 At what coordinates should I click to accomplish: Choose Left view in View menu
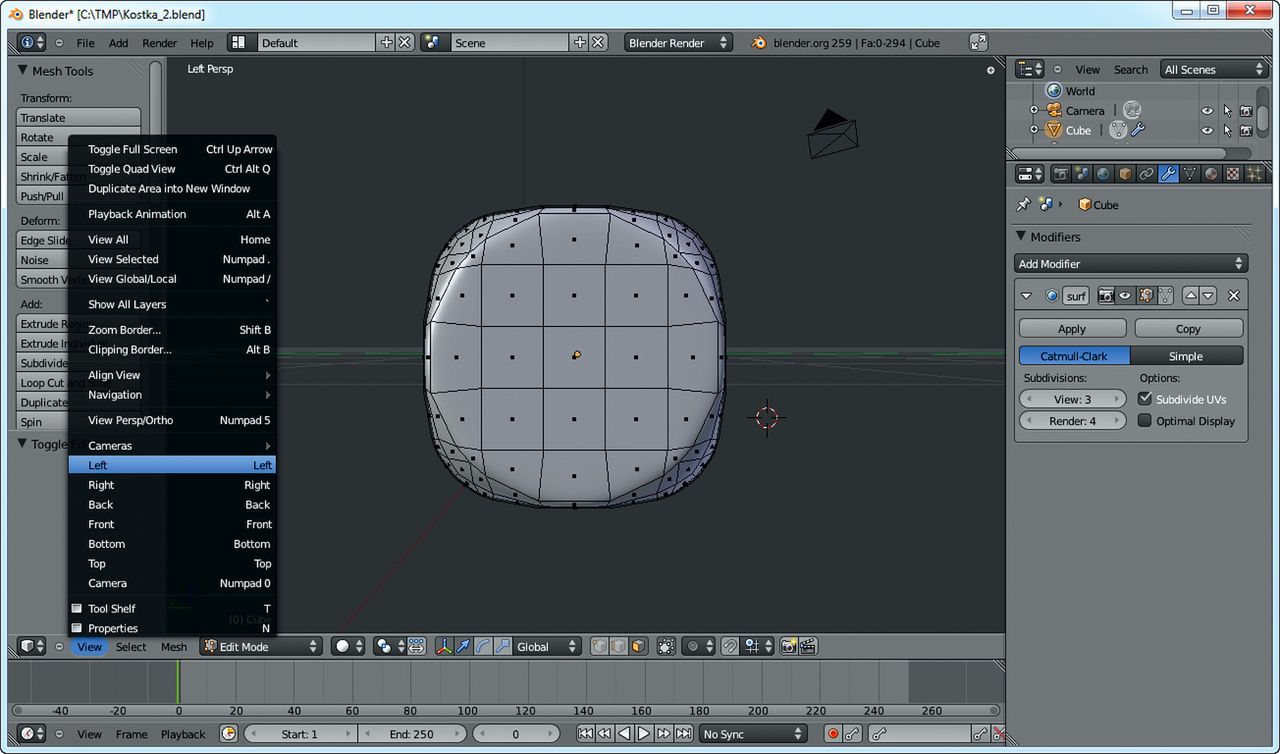coord(172,465)
